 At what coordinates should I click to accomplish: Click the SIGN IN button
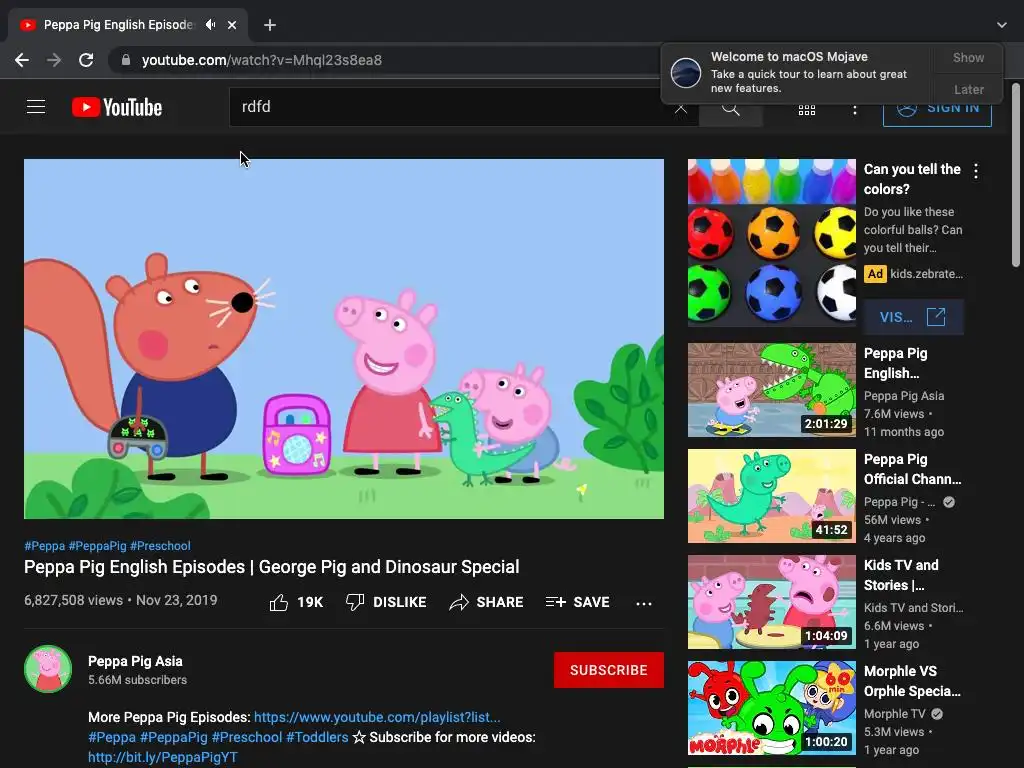point(937,111)
